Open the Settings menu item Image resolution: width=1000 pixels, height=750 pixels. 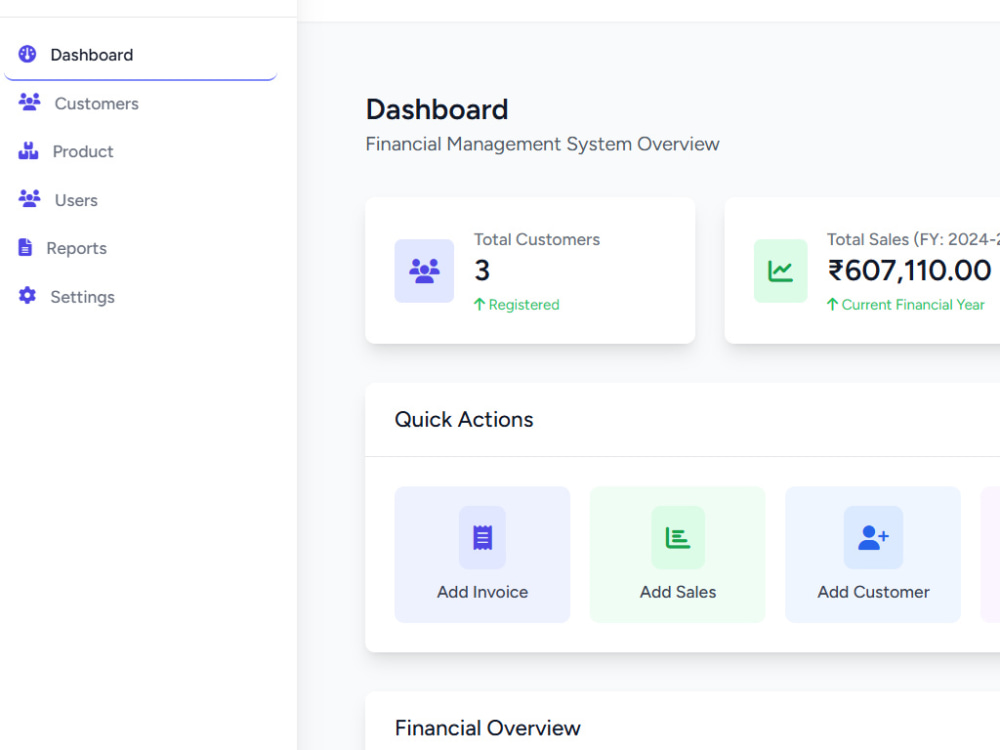tap(140, 297)
